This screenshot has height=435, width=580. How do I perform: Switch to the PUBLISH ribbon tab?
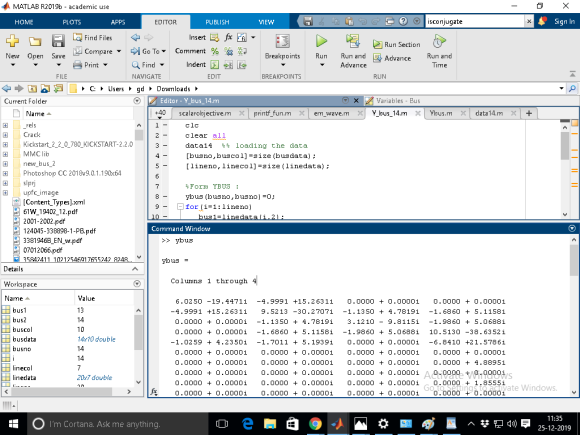[x=217, y=22]
